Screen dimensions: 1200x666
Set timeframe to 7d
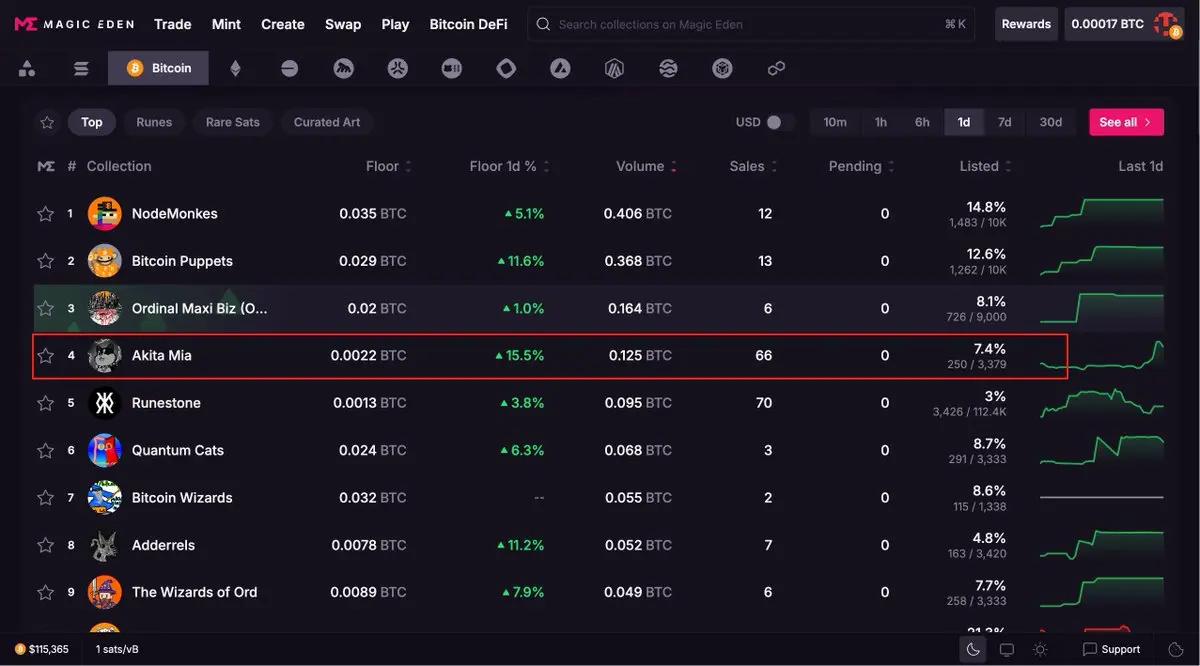point(1004,122)
